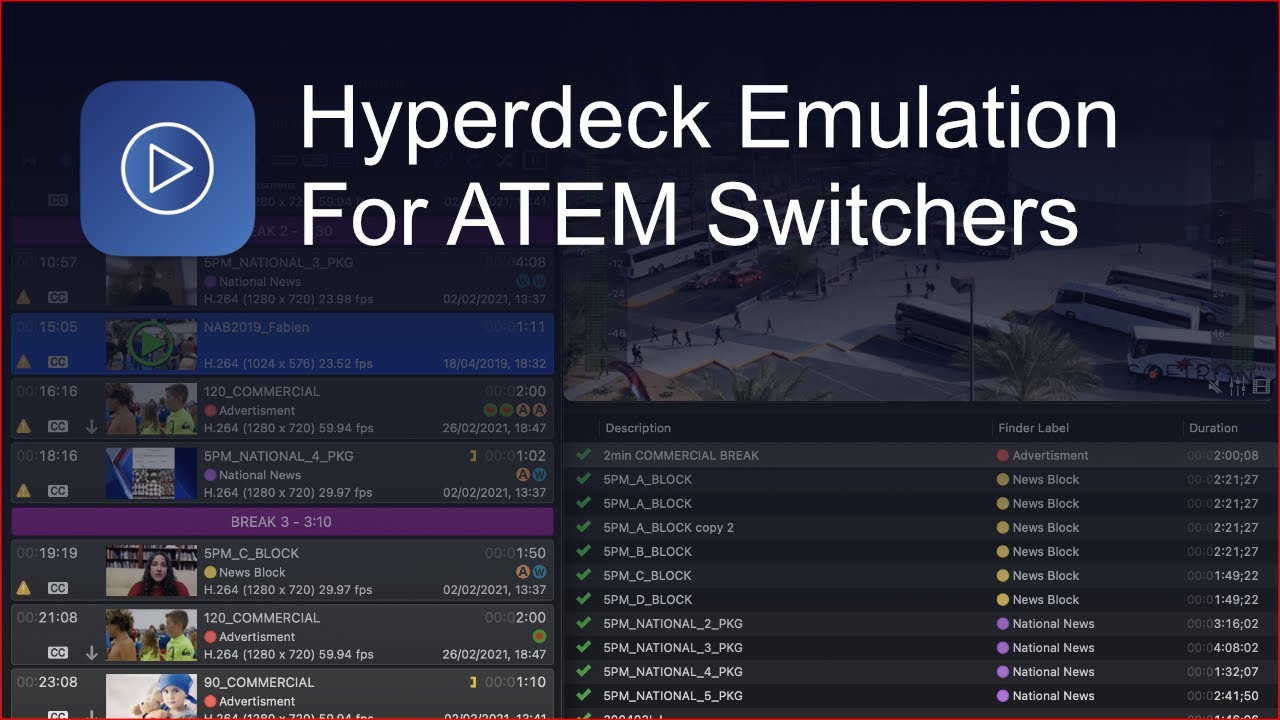1280x720 pixels.
Task: Click the warning icon on NAB2019_Fabien row
Action: (24, 362)
